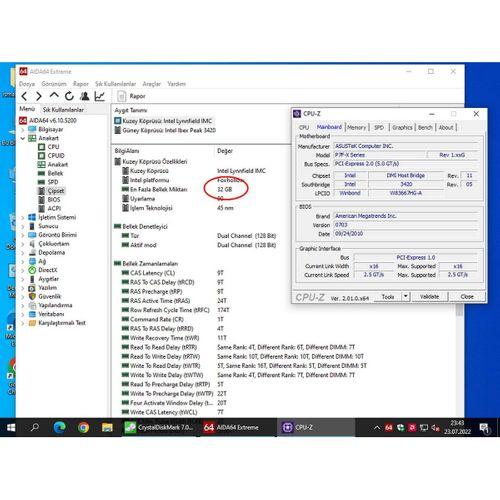Image resolution: width=500 pixels, height=500 pixels.
Task: Select Kuzey Köprüsü: Intel Lynnfield IMC device
Action: [x=163, y=121]
